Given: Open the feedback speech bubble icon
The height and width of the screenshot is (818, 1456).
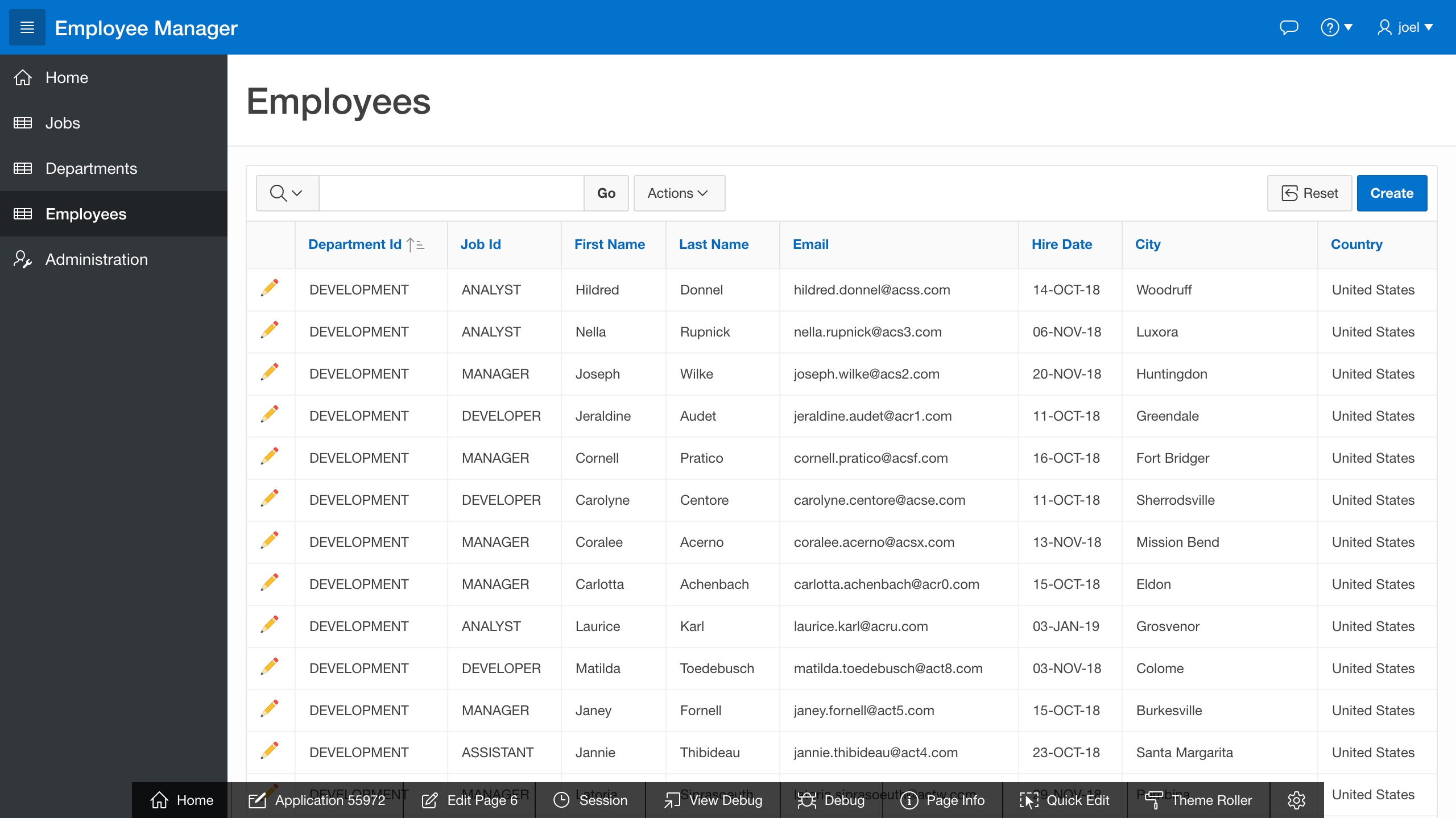Looking at the screenshot, I should point(1289,27).
